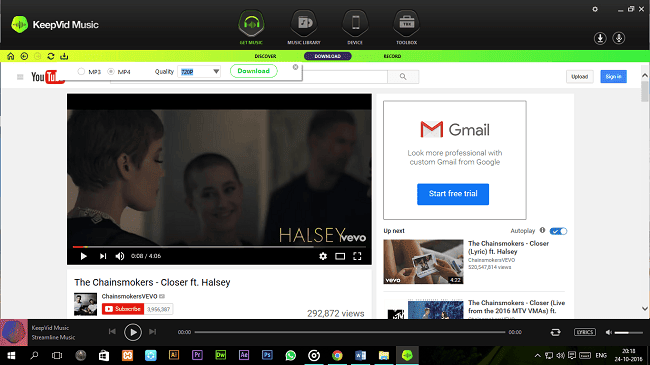Click the Autoplay info icon
This screenshot has height=365, width=650.
click(x=542, y=230)
